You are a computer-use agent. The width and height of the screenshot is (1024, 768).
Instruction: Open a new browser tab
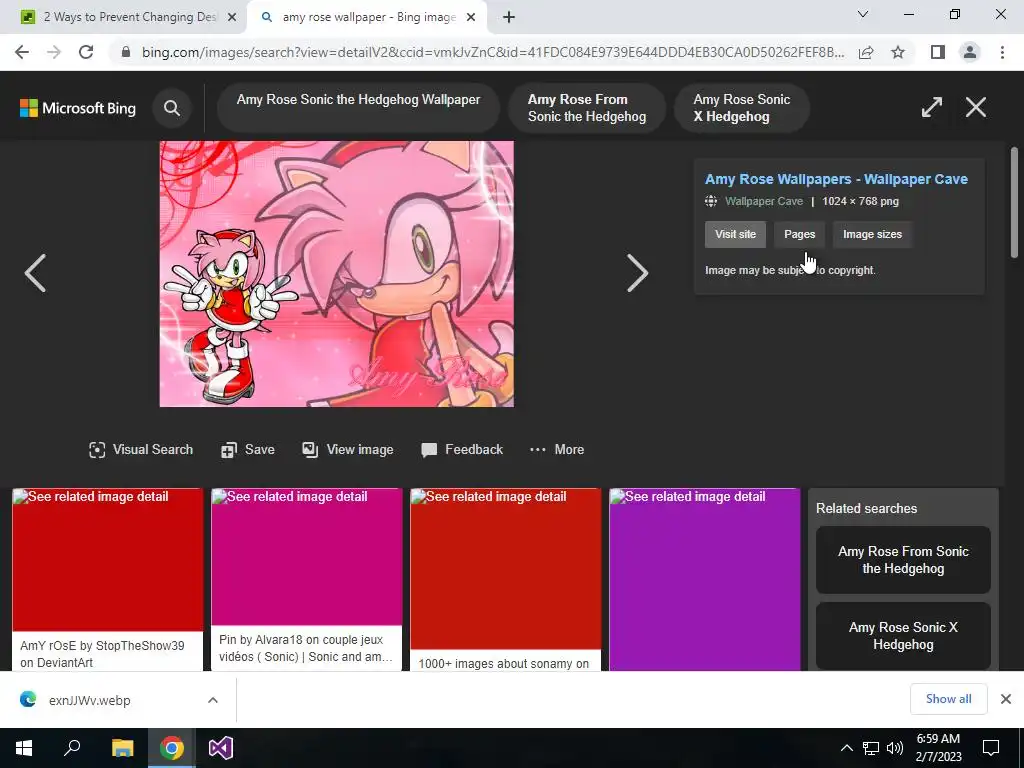[x=509, y=17]
